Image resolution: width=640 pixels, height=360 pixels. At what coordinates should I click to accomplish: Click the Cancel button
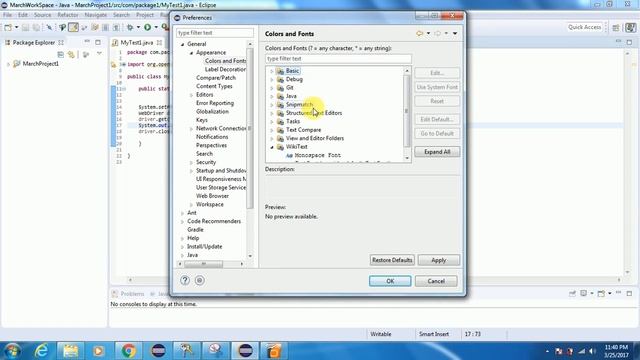(x=436, y=281)
